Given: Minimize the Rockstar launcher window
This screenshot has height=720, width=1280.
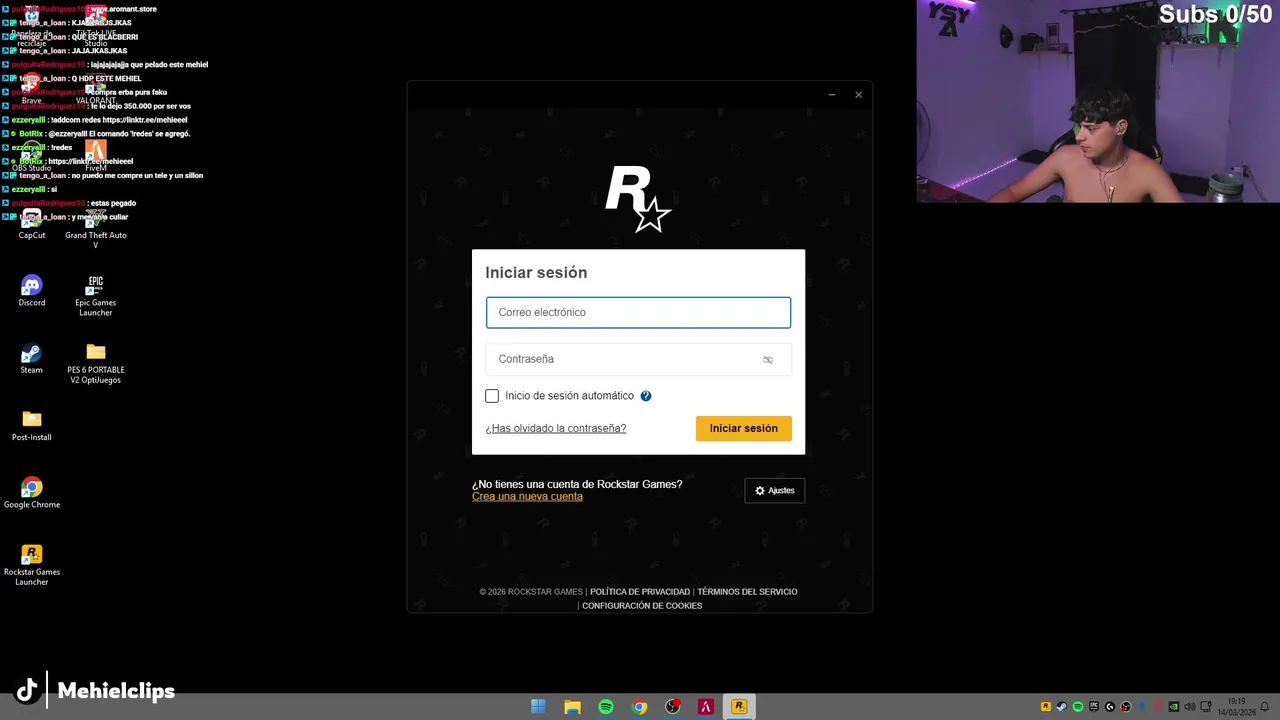Looking at the screenshot, I should pos(831,95).
